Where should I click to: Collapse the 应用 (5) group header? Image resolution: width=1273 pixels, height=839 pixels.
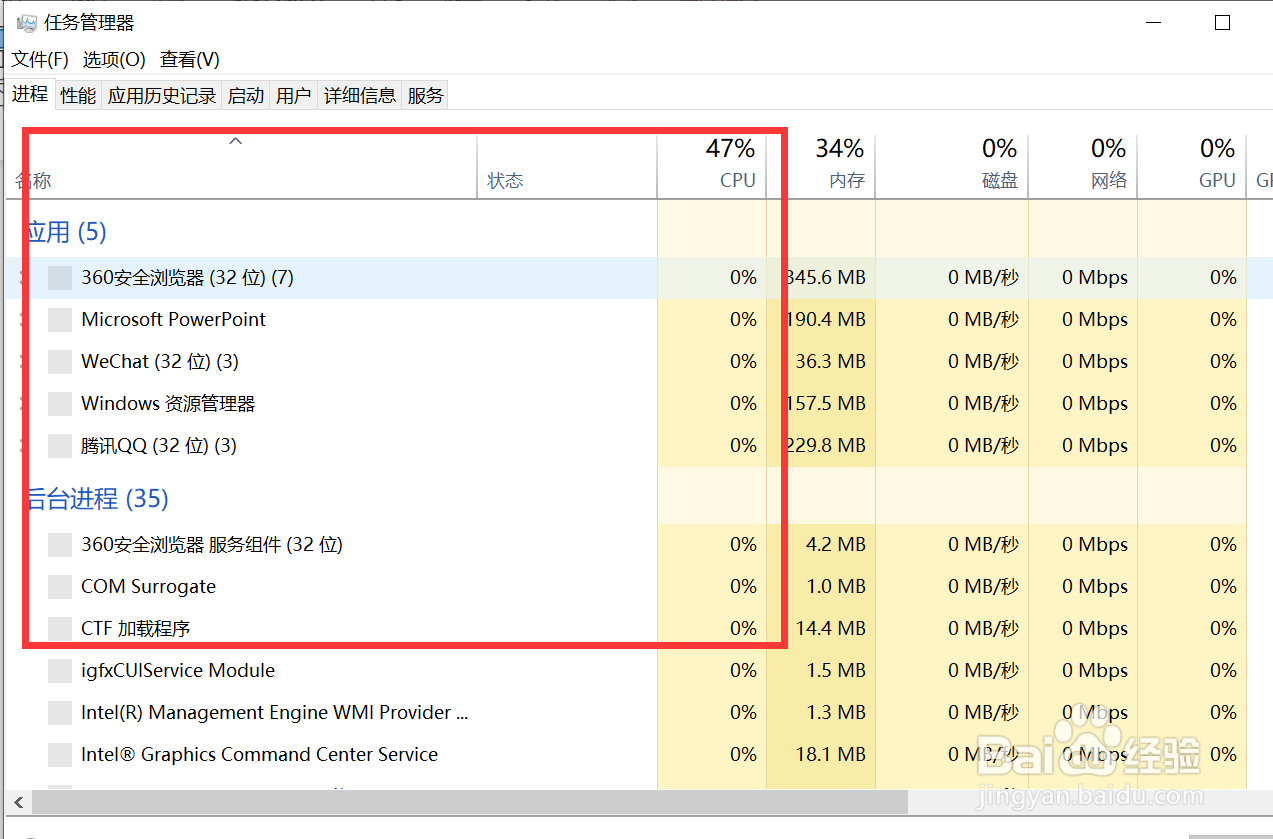pyautogui.click(x=66, y=232)
